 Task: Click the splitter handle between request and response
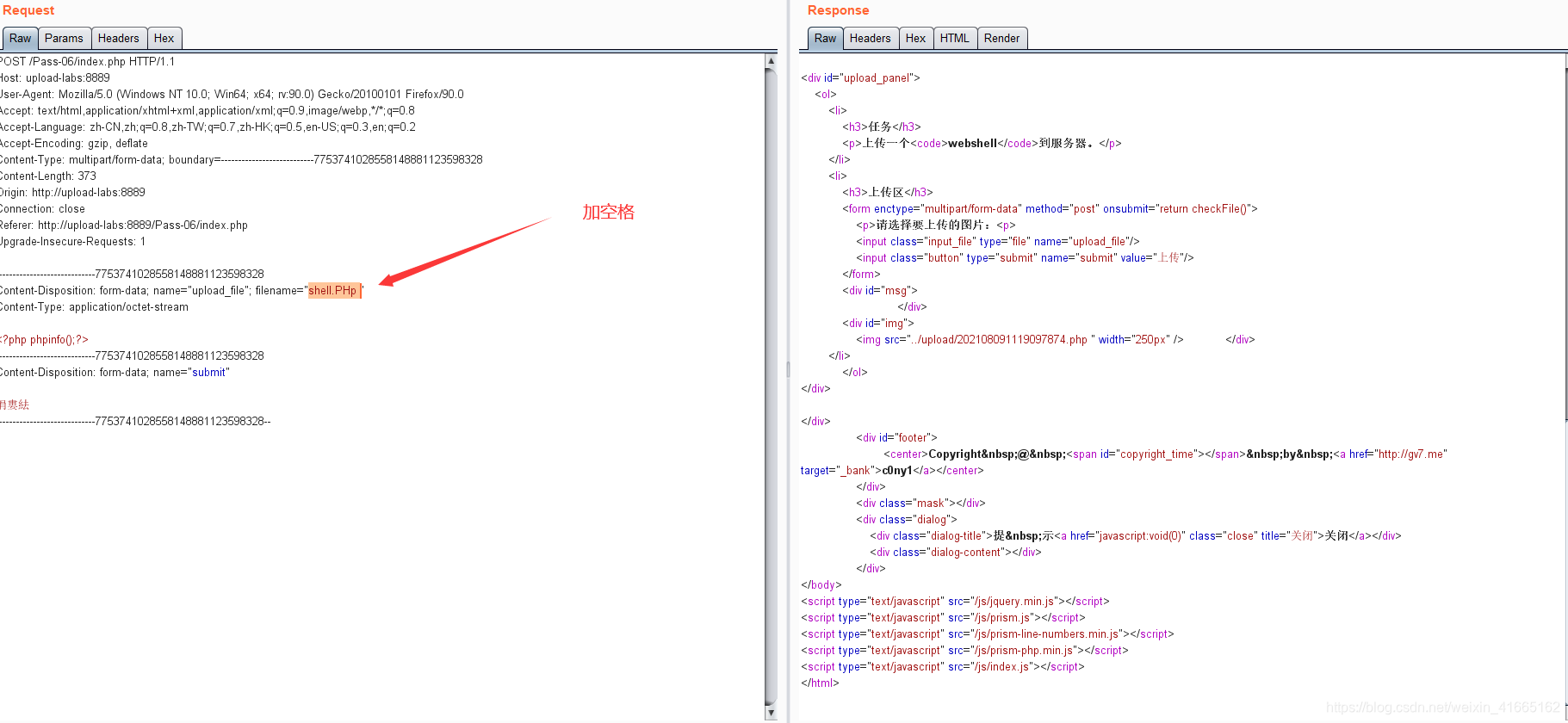788,369
